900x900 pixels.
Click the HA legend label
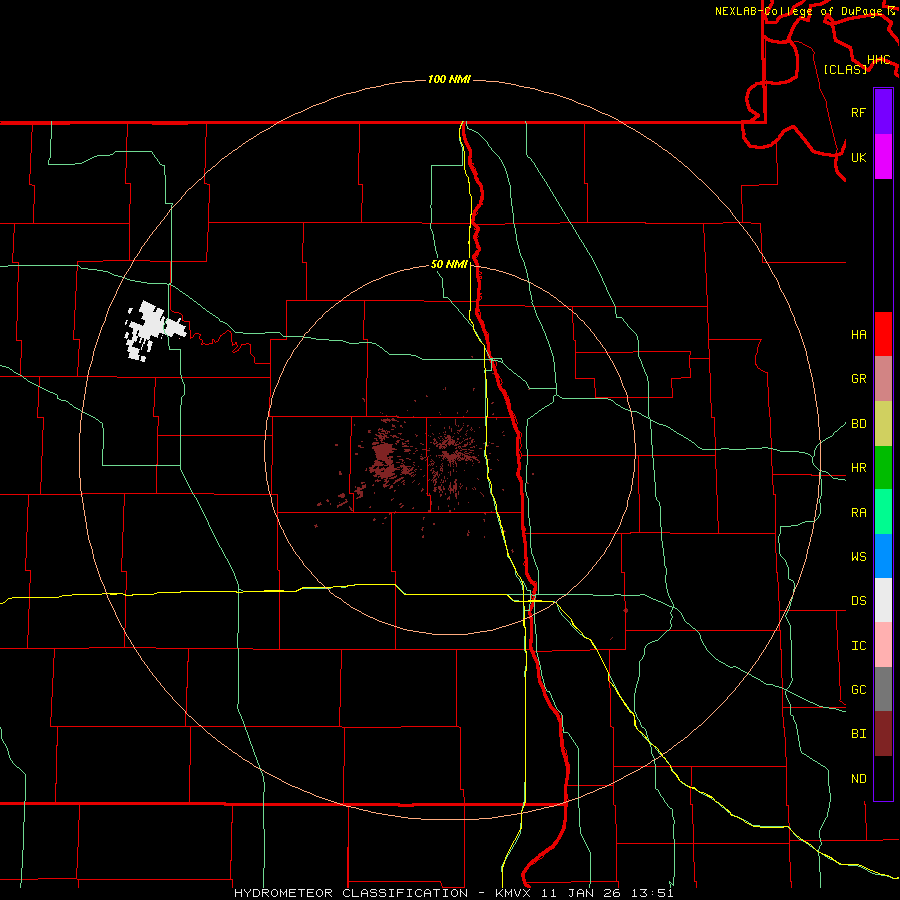point(858,334)
